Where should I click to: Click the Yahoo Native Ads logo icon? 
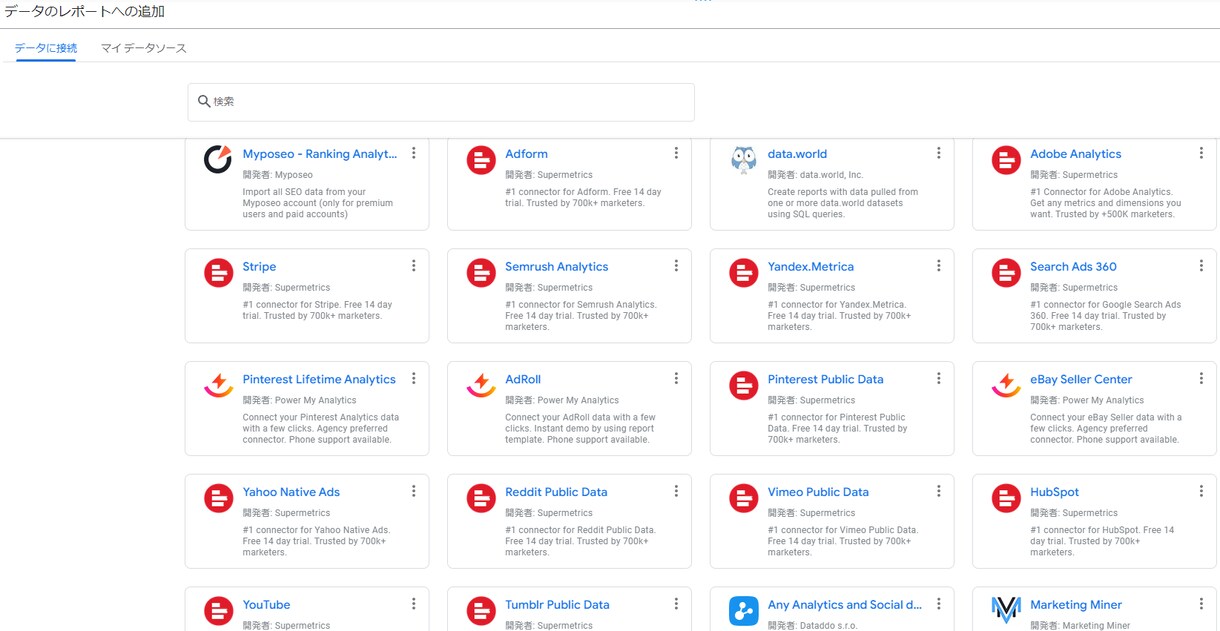218,498
